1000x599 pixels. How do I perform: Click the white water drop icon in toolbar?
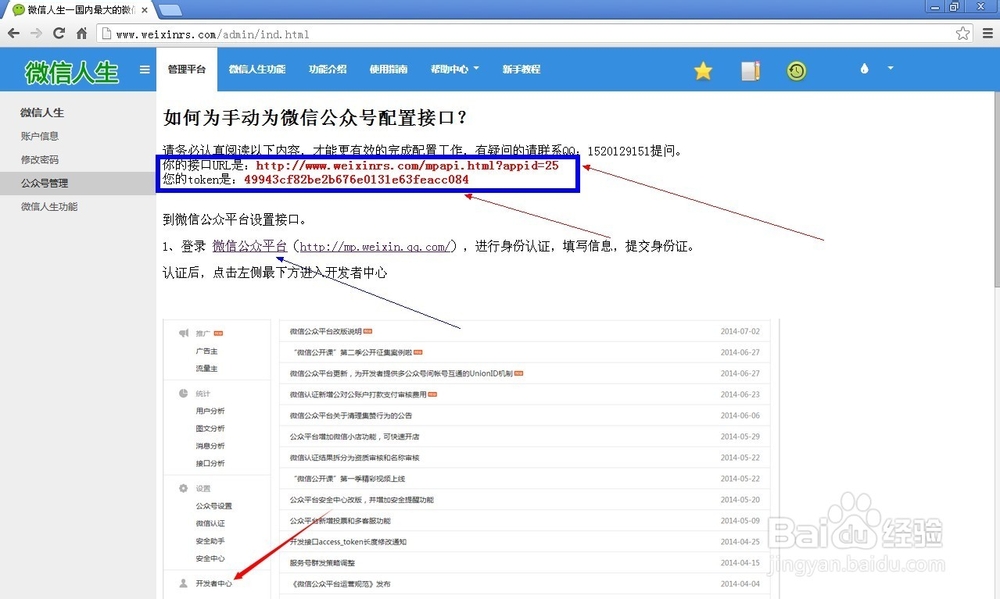pyautogui.click(x=862, y=70)
